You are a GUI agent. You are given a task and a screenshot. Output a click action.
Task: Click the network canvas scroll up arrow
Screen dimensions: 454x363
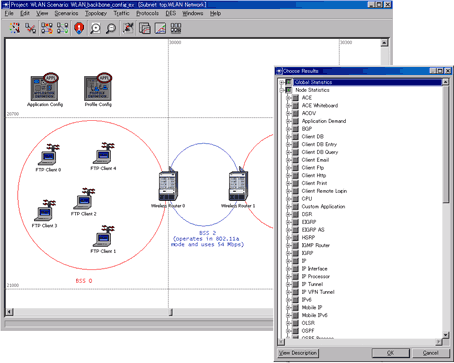(384, 43)
